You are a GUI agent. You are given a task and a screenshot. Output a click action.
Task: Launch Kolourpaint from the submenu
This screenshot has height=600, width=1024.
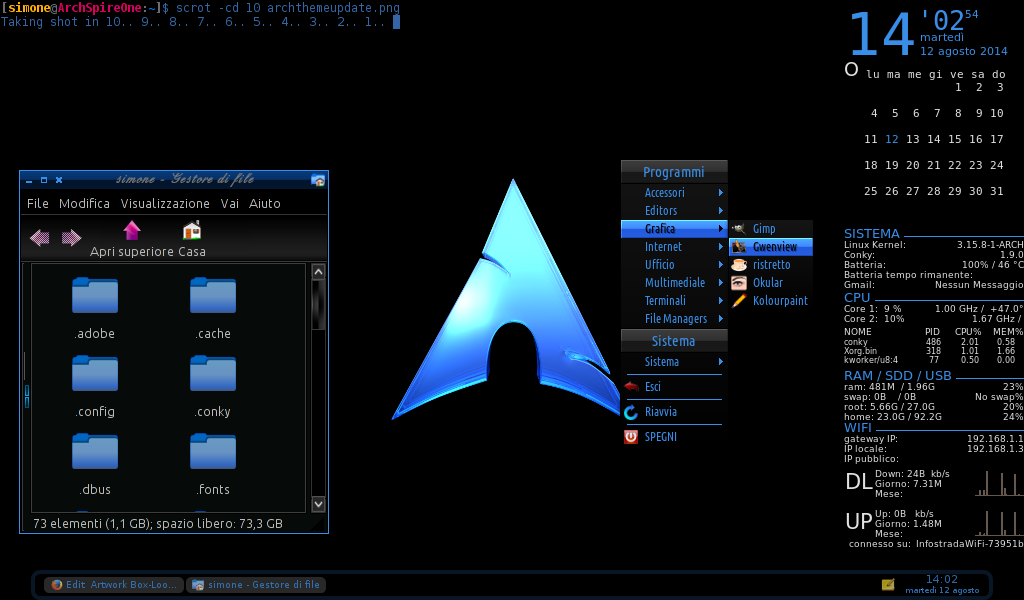[771, 300]
